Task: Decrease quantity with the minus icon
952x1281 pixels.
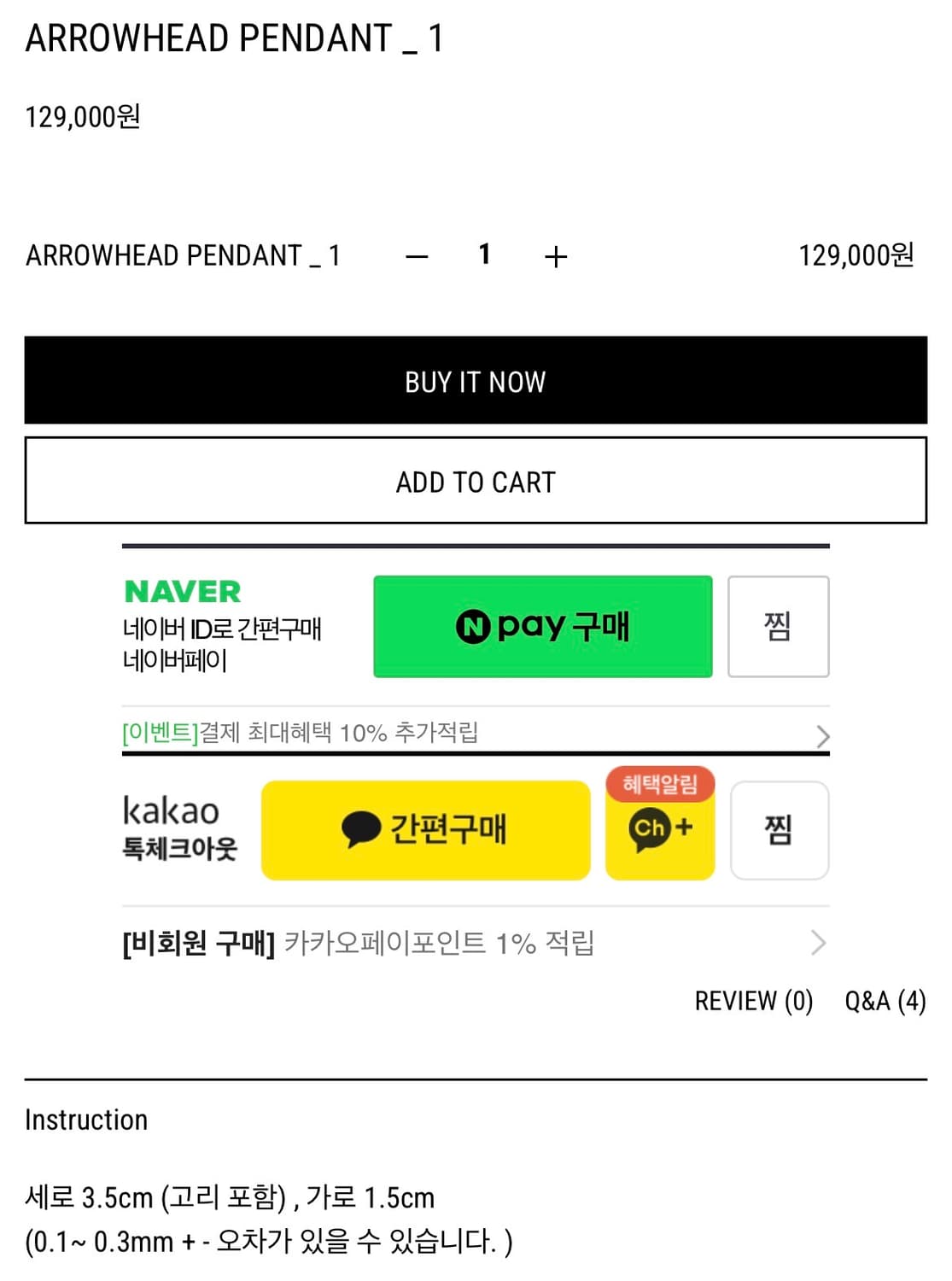Action: (417, 256)
